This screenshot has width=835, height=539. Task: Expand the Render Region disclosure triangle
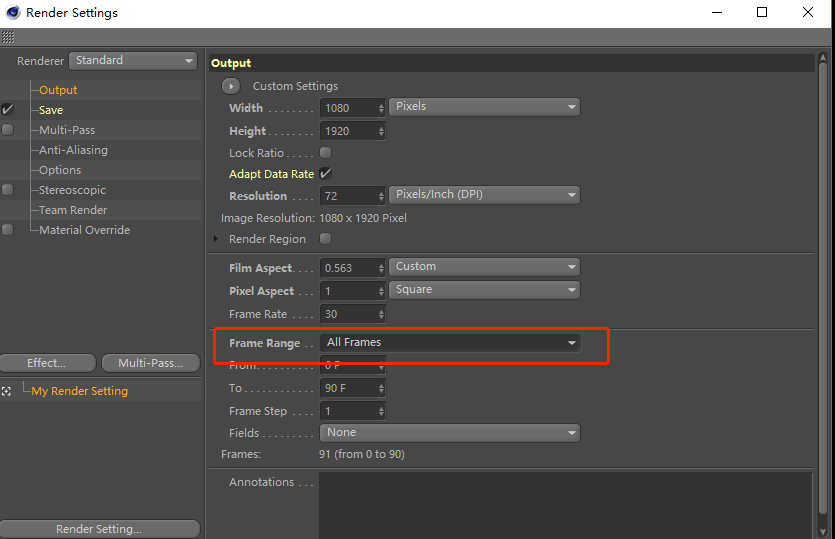tap(216, 239)
